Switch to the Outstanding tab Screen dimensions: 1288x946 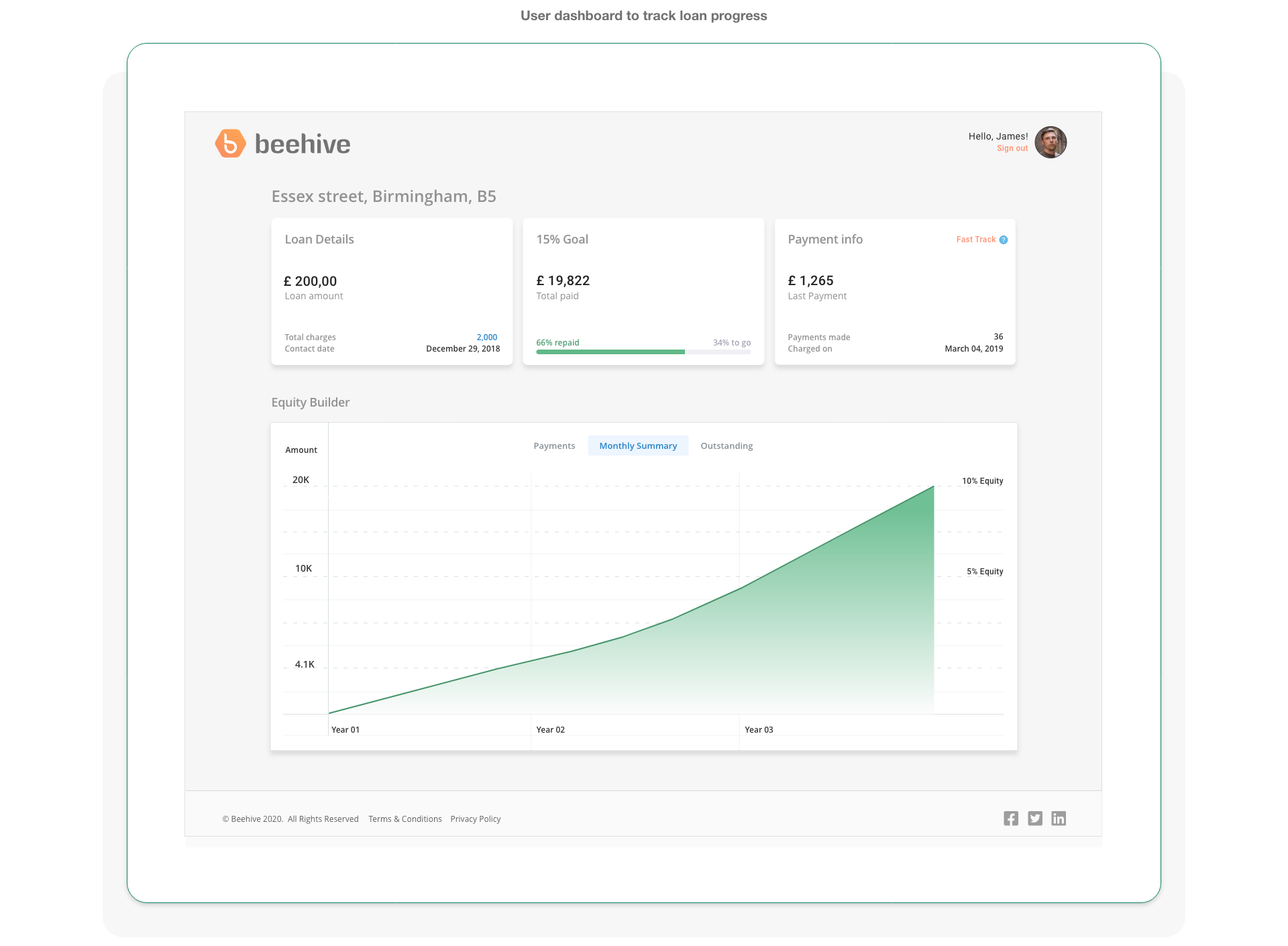[x=727, y=446]
